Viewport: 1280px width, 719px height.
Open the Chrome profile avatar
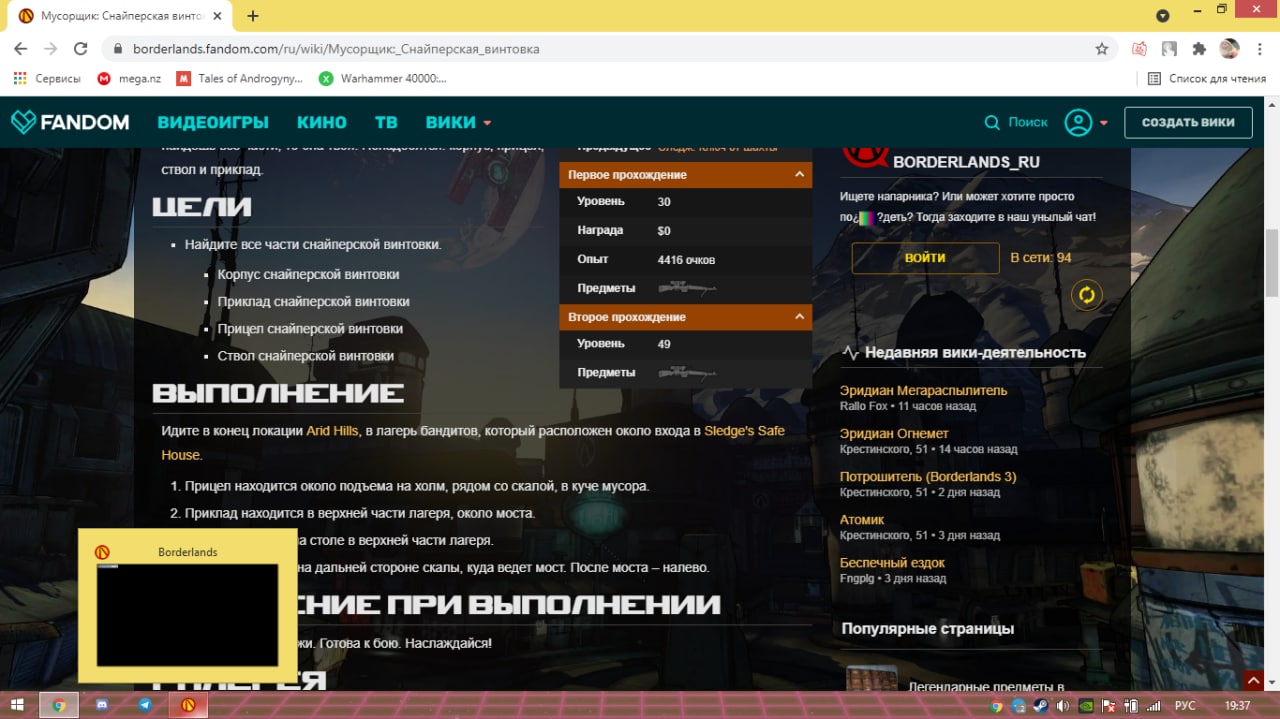1230,49
